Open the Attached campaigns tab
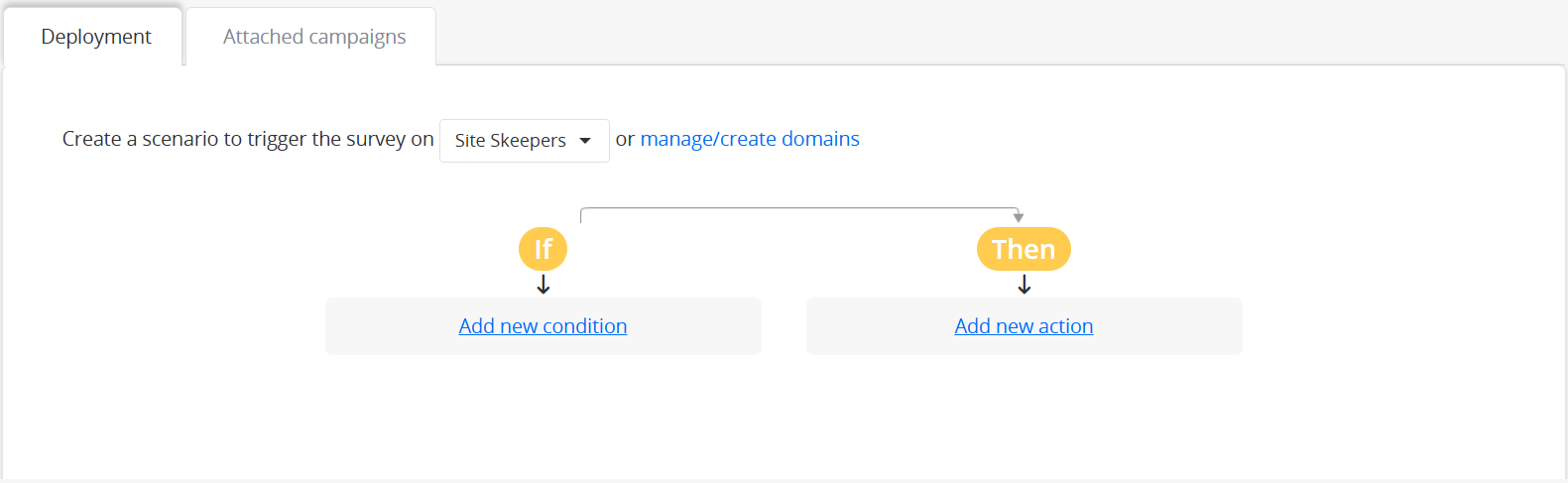The height and width of the screenshot is (483, 1568). (313, 37)
